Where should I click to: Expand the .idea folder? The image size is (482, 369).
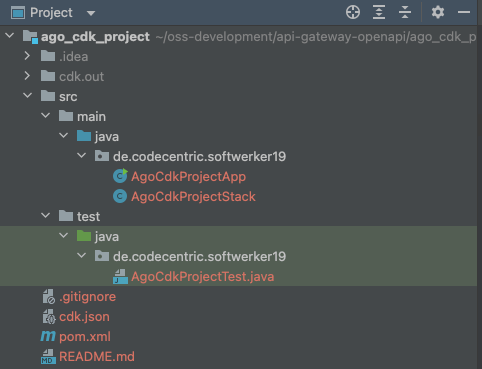click(27, 56)
